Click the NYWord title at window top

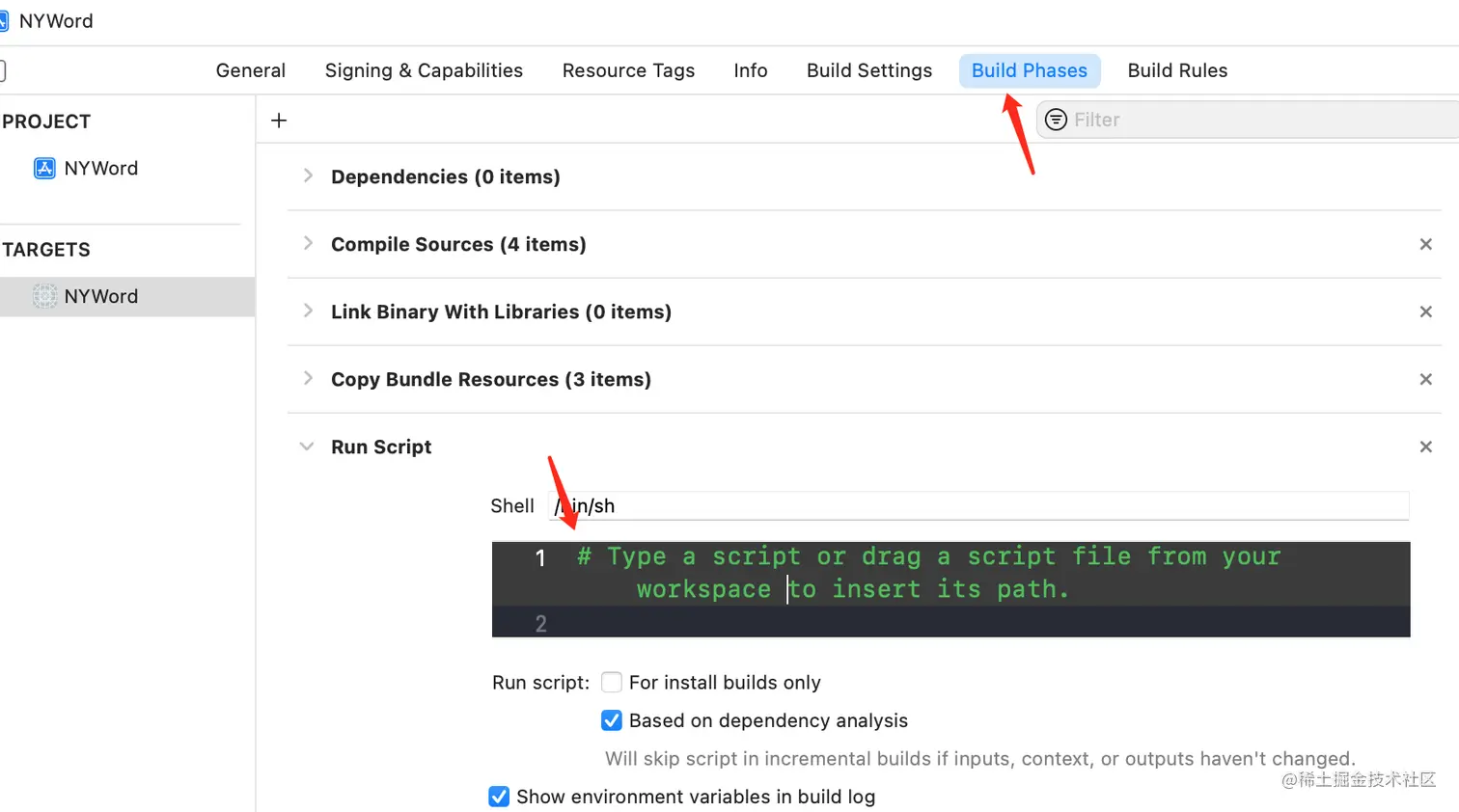[x=56, y=21]
